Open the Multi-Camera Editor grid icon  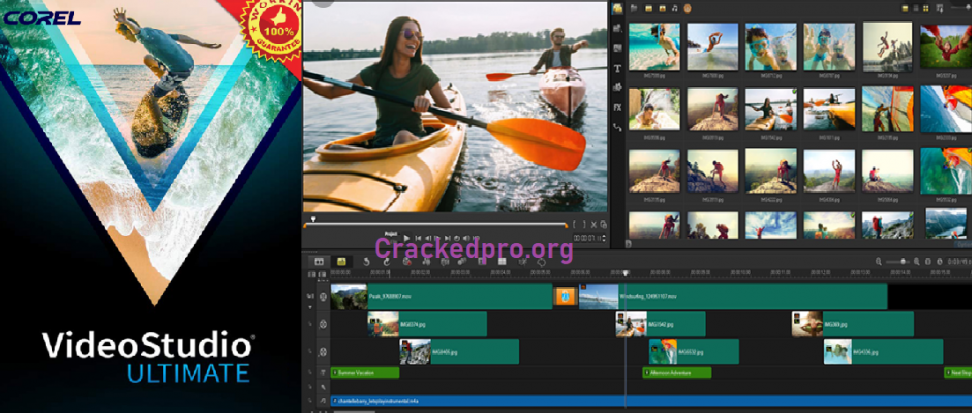coord(502,262)
